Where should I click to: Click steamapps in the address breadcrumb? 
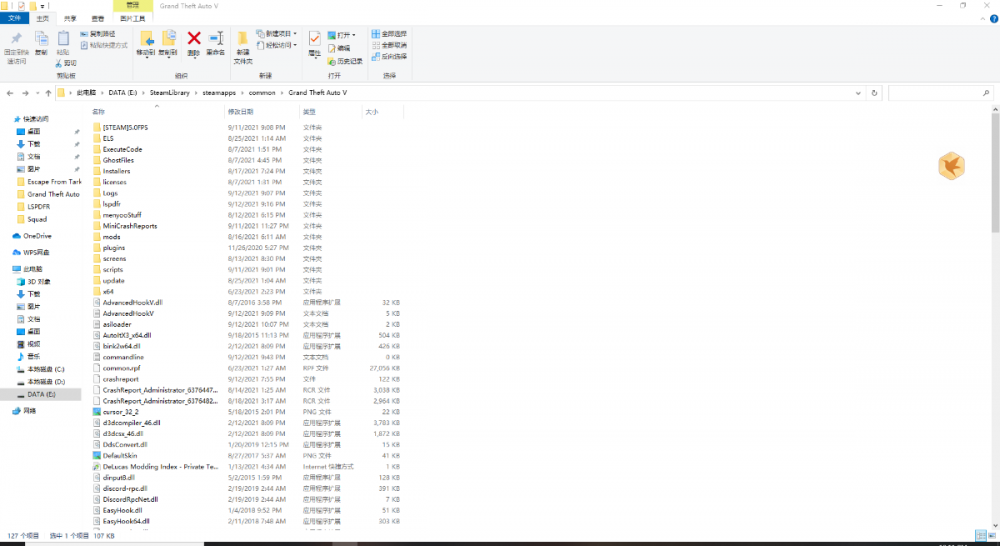[x=219, y=93]
